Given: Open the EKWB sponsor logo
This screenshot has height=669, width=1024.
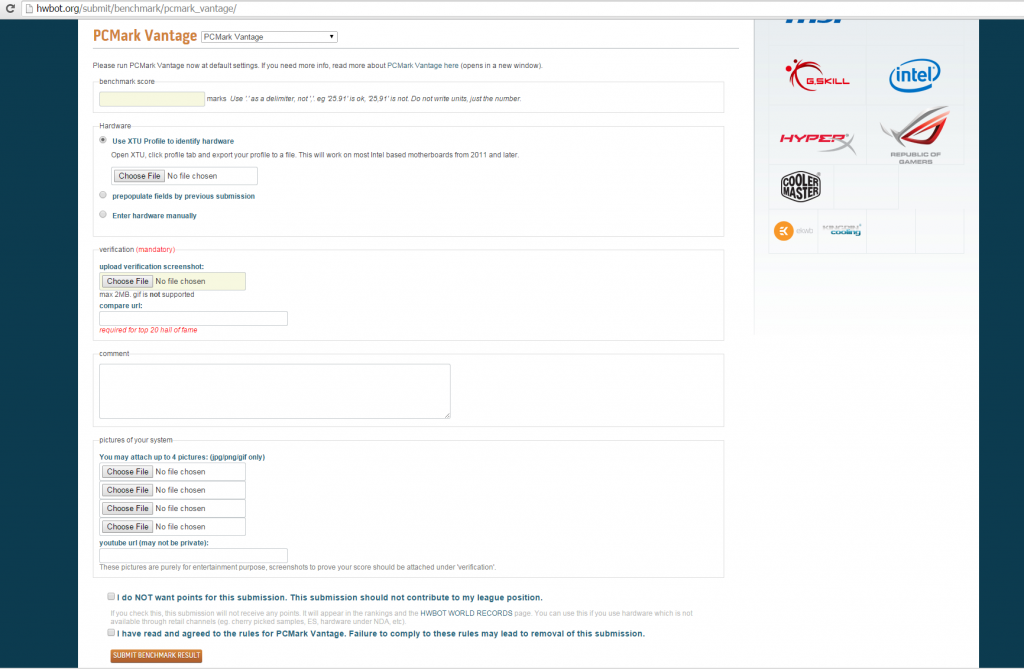Looking at the screenshot, I should 793,231.
